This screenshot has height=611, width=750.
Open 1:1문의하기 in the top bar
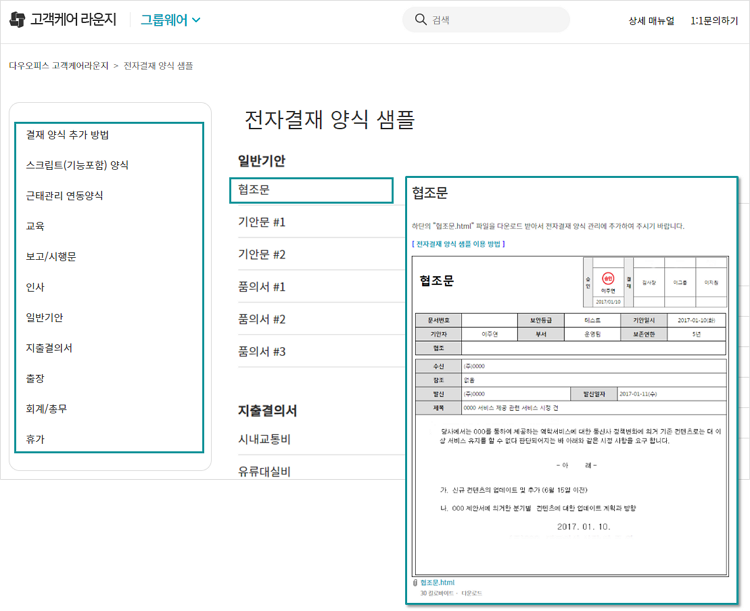(x=714, y=20)
